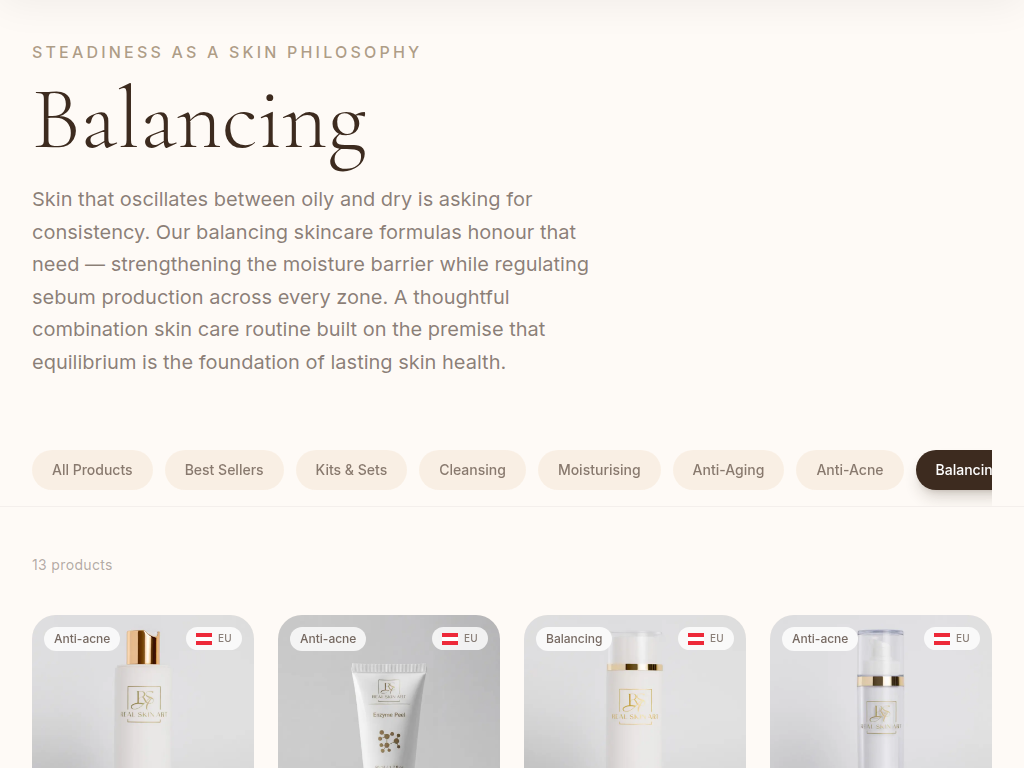Choose the Moisturising filter pill
Image resolution: width=1024 pixels, height=768 pixels.
[599, 470]
